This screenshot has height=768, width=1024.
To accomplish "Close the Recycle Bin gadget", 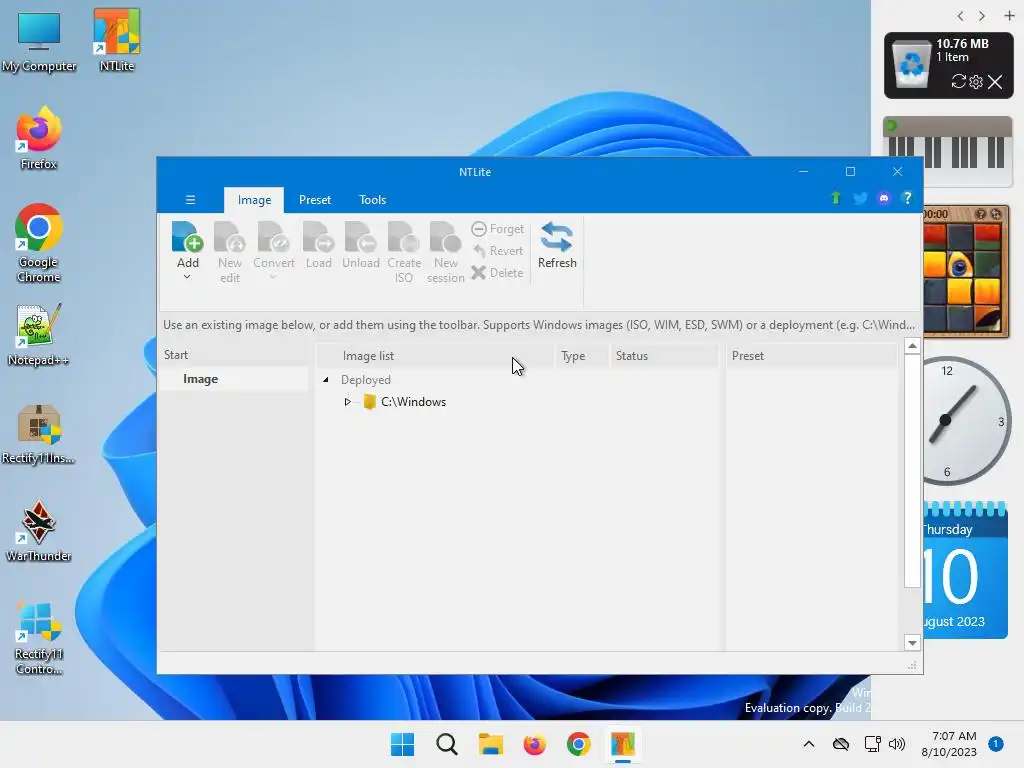I will (x=995, y=82).
